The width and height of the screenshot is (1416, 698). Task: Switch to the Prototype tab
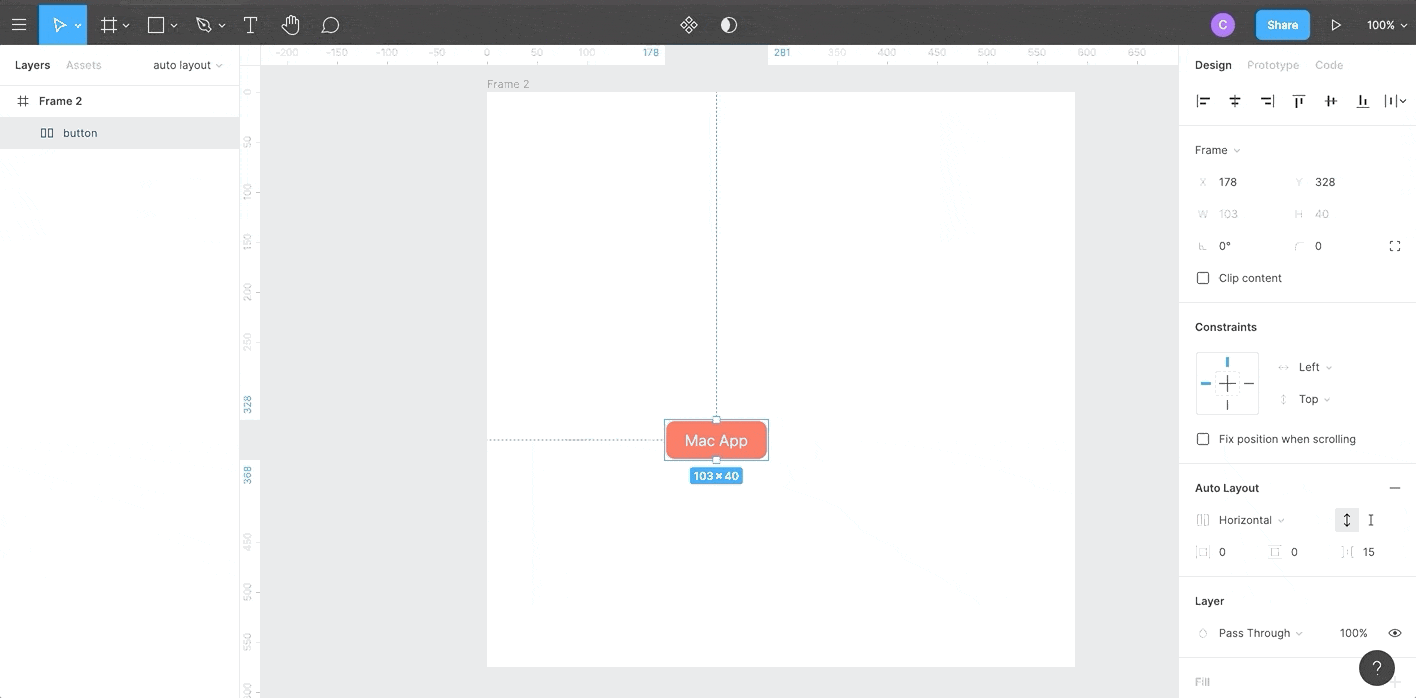click(x=1273, y=65)
